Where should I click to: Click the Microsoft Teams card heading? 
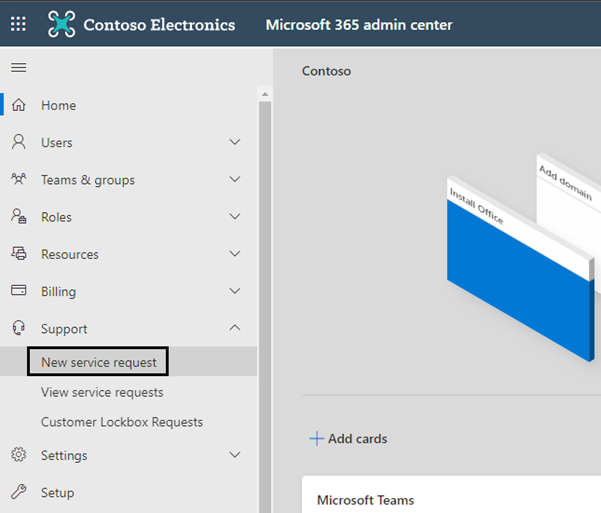[365, 500]
